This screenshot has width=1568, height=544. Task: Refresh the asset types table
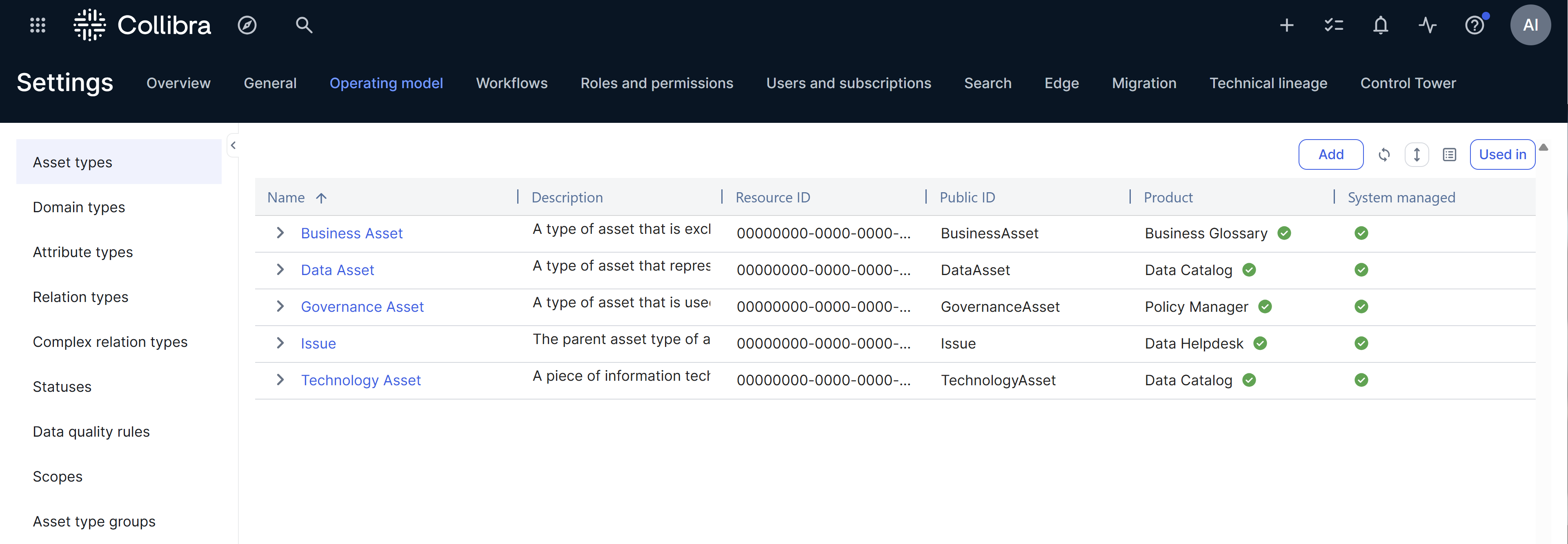coord(1384,155)
